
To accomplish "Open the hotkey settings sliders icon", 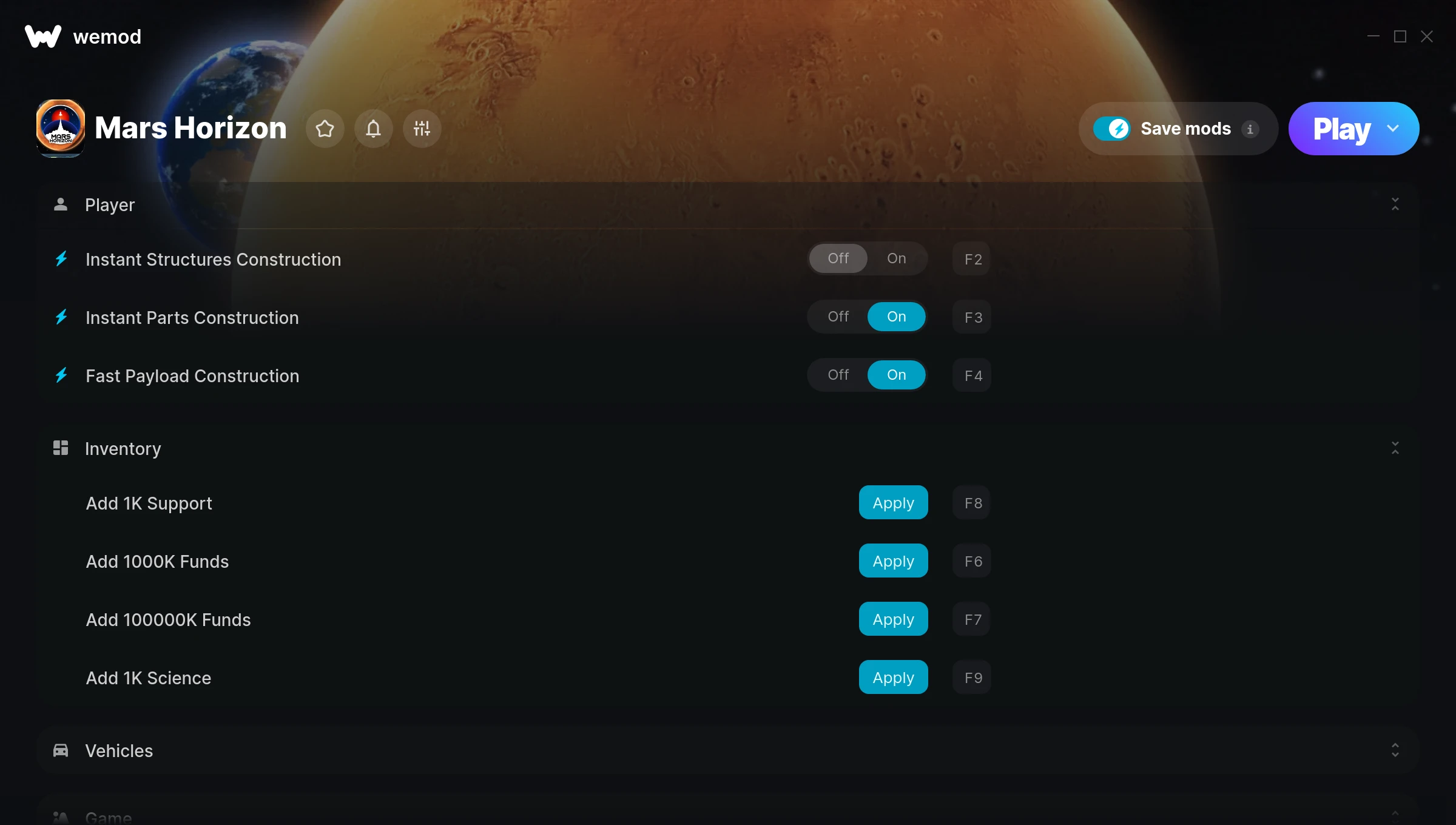I will pyautogui.click(x=422, y=129).
